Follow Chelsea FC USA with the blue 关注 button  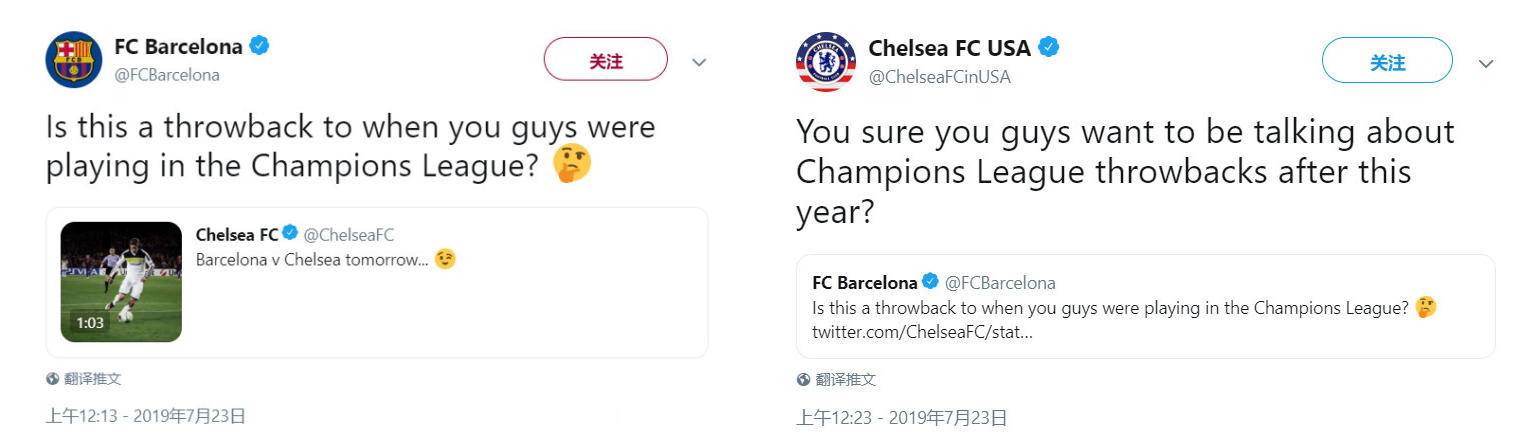[1386, 62]
